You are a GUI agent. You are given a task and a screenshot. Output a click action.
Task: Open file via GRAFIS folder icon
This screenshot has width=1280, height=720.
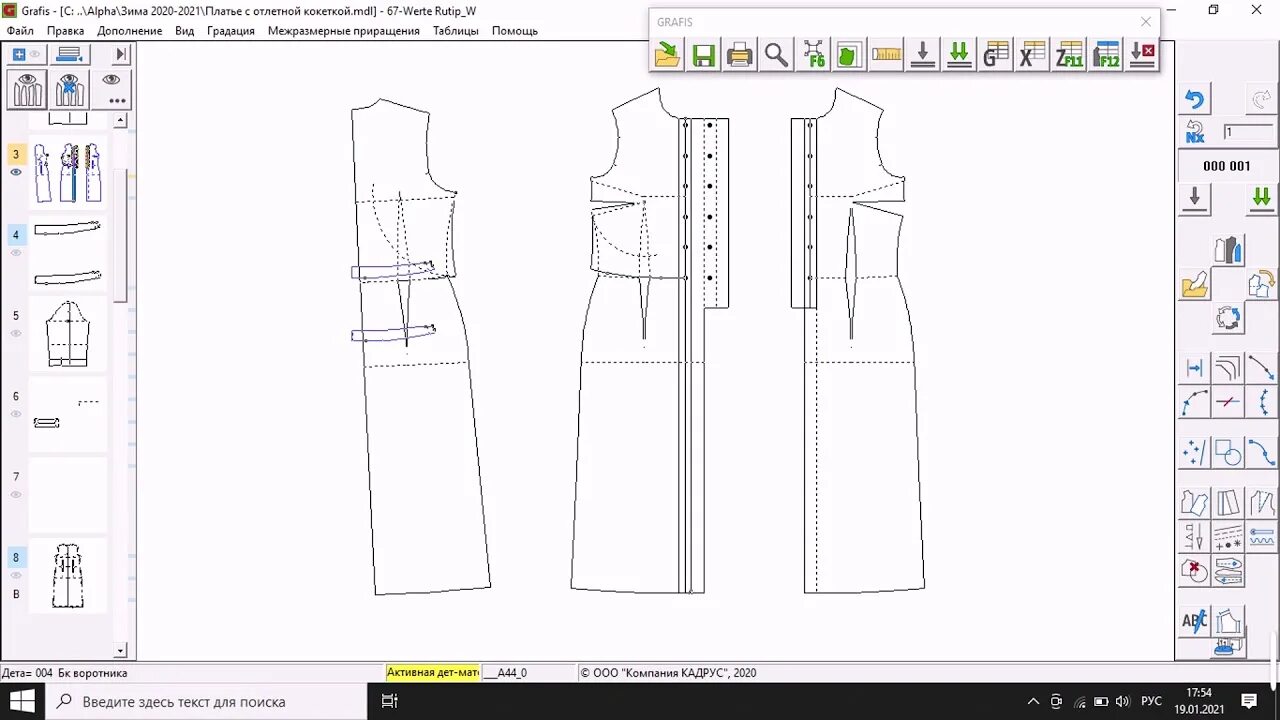(668, 55)
